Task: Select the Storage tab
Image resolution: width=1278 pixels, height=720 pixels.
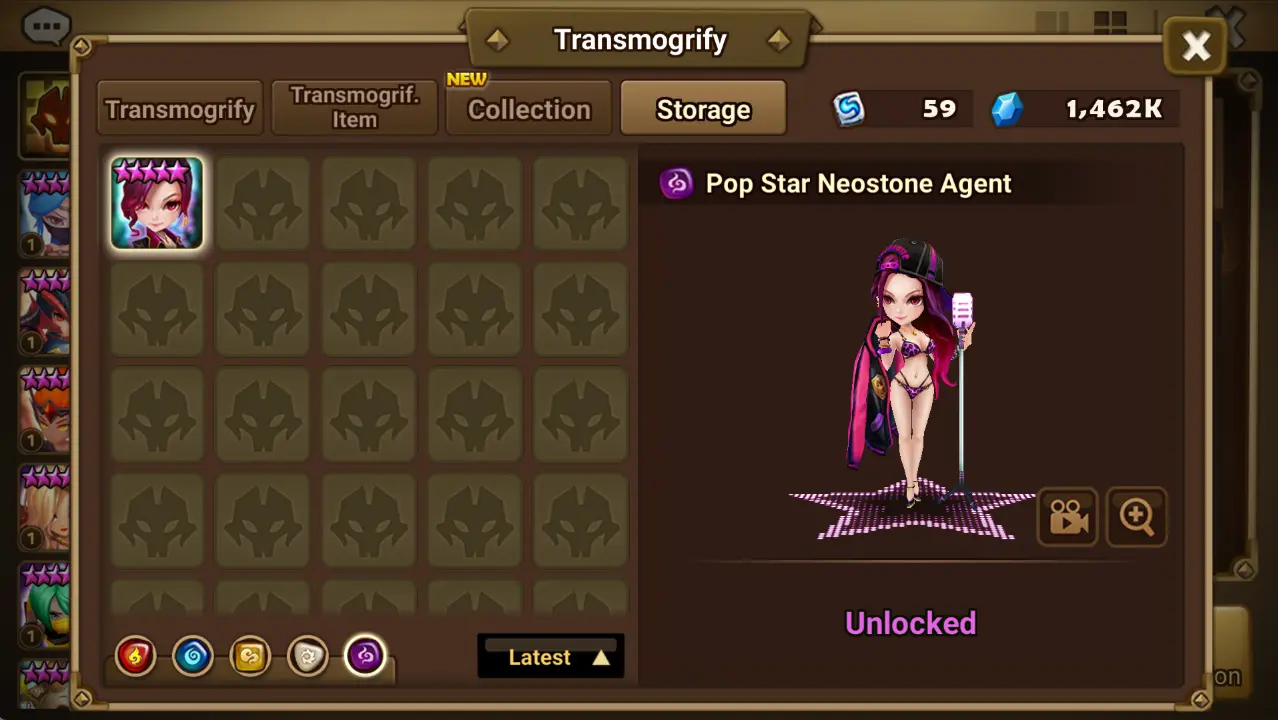Action: pyautogui.click(x=703, y=108)
